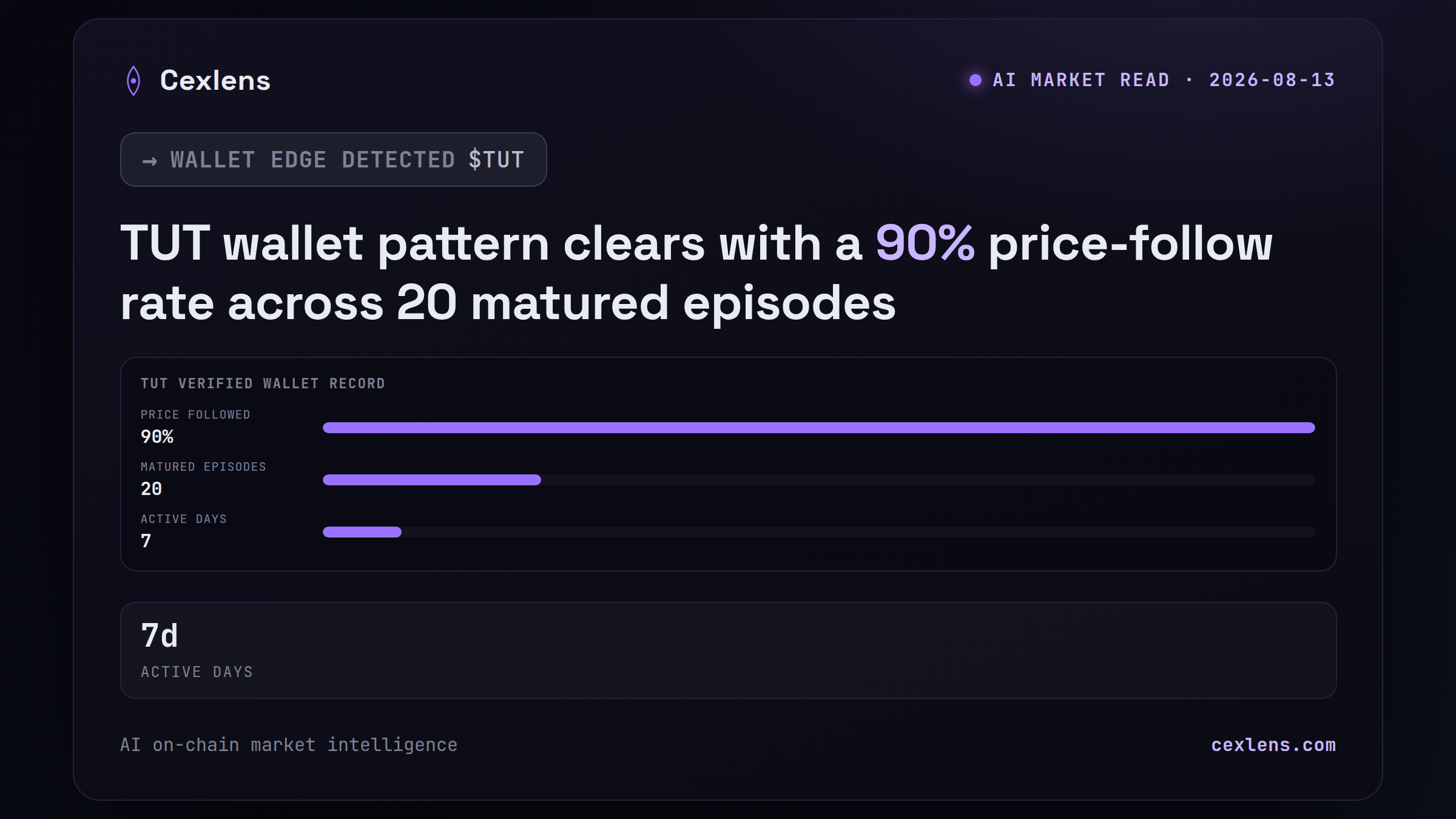1456x819 pixels.
Task: Click the Price Followed progress bar
Action: [819, 428]
